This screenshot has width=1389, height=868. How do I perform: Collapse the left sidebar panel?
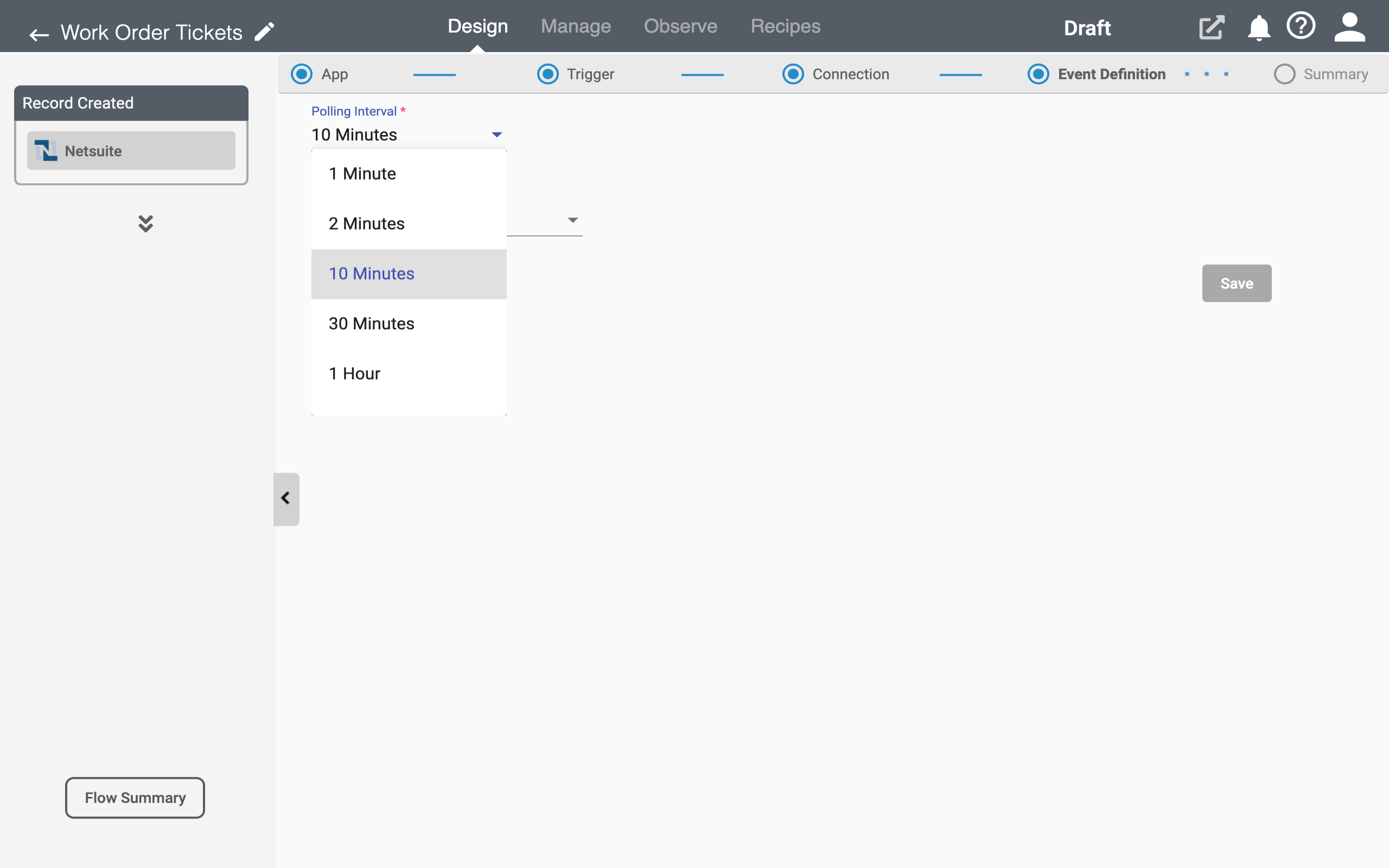click(x=285, y=498)
